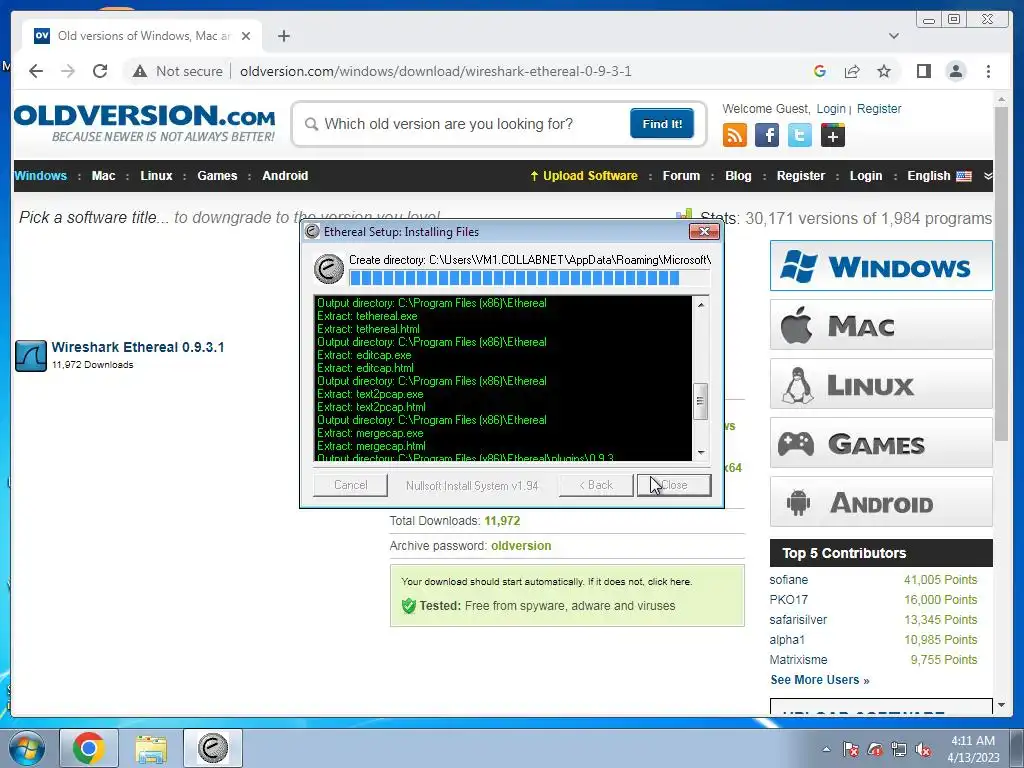
Task: Reload the oldversion.com page
Action: pos(100,71)
